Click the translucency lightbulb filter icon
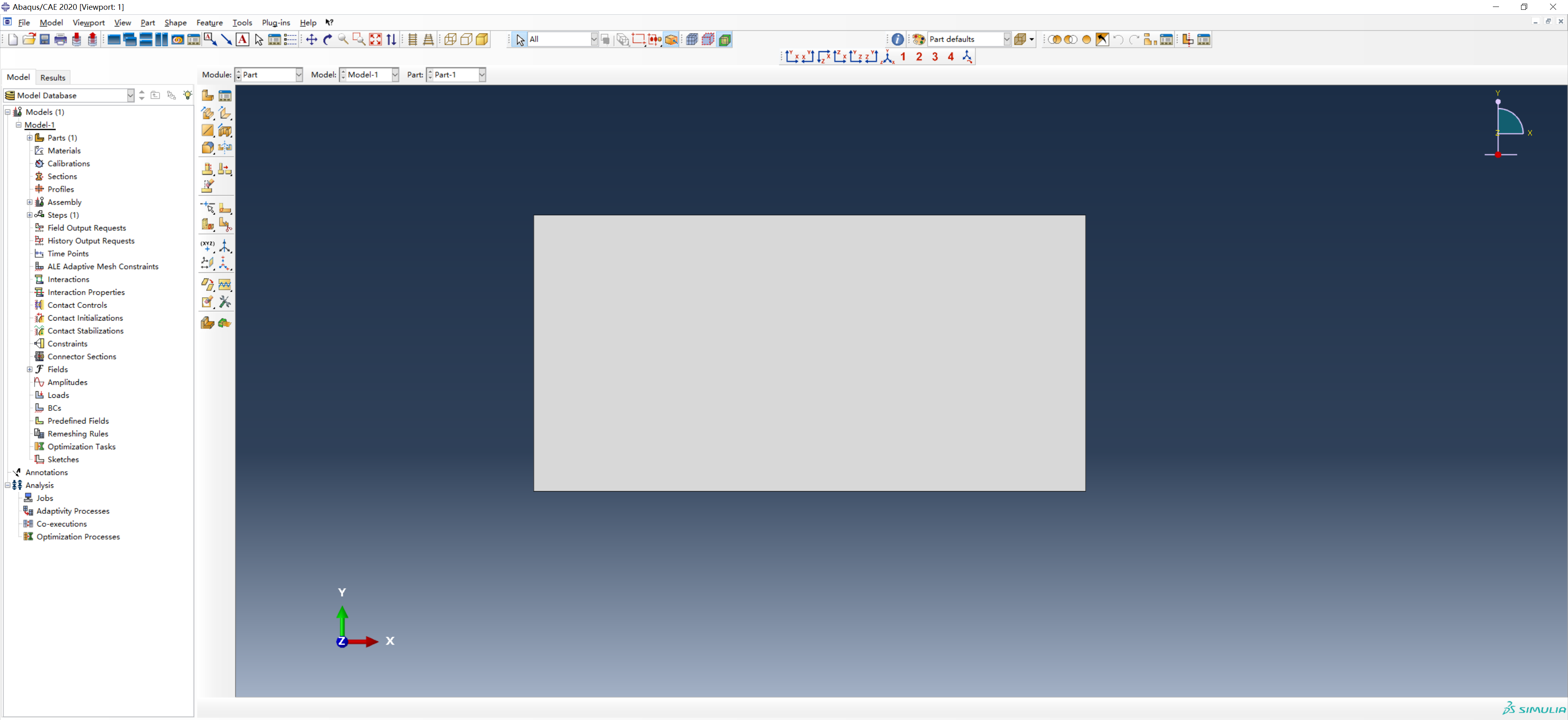1568x720 pixels. coord(187,96)
